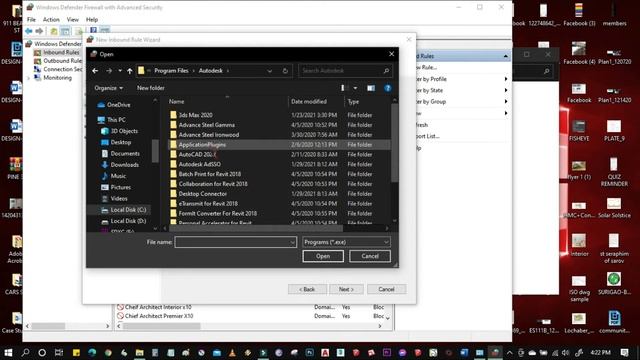This screenshot has height=360, width=640.
Task: Cancel the Open dialog
Action: tap(370, 256)
